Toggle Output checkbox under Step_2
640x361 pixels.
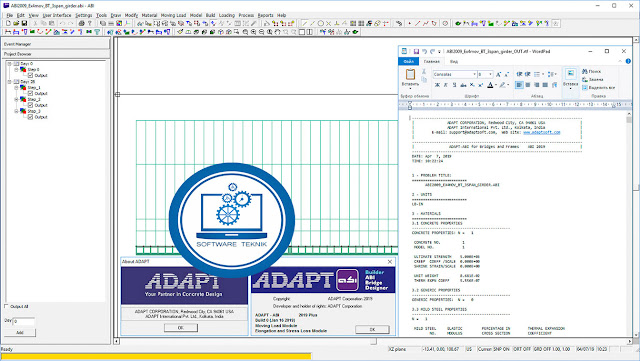[30, 105]
